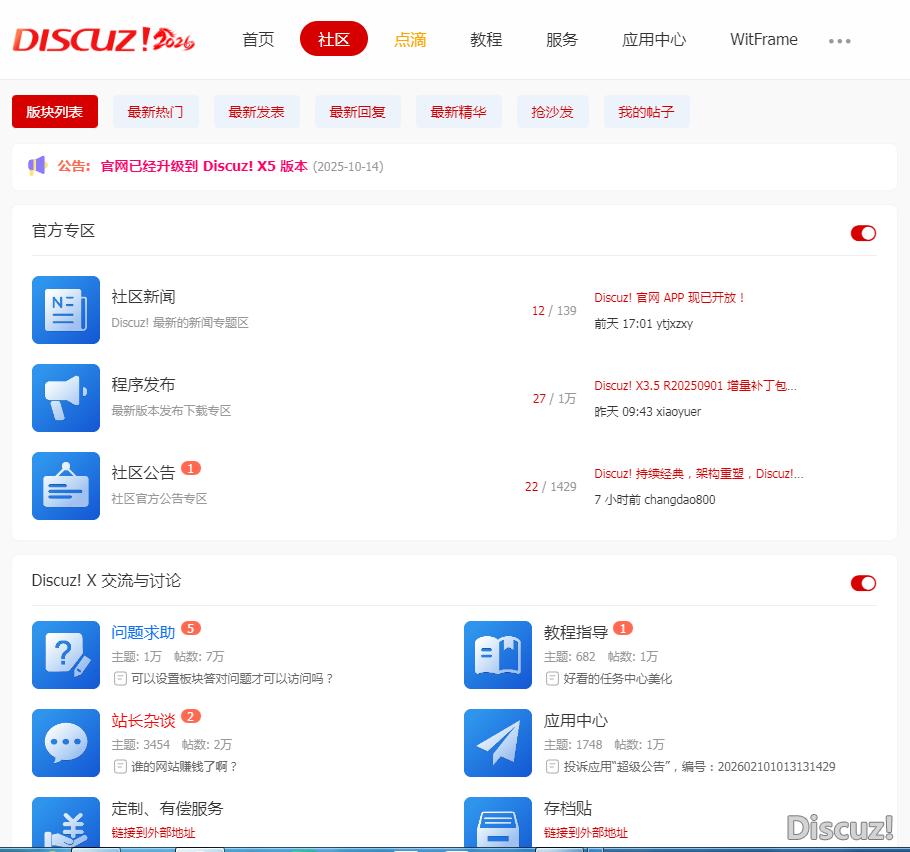910x852 pixels.
Task: Select the archive icon for 存档贴
Action: tap(498, 827)
